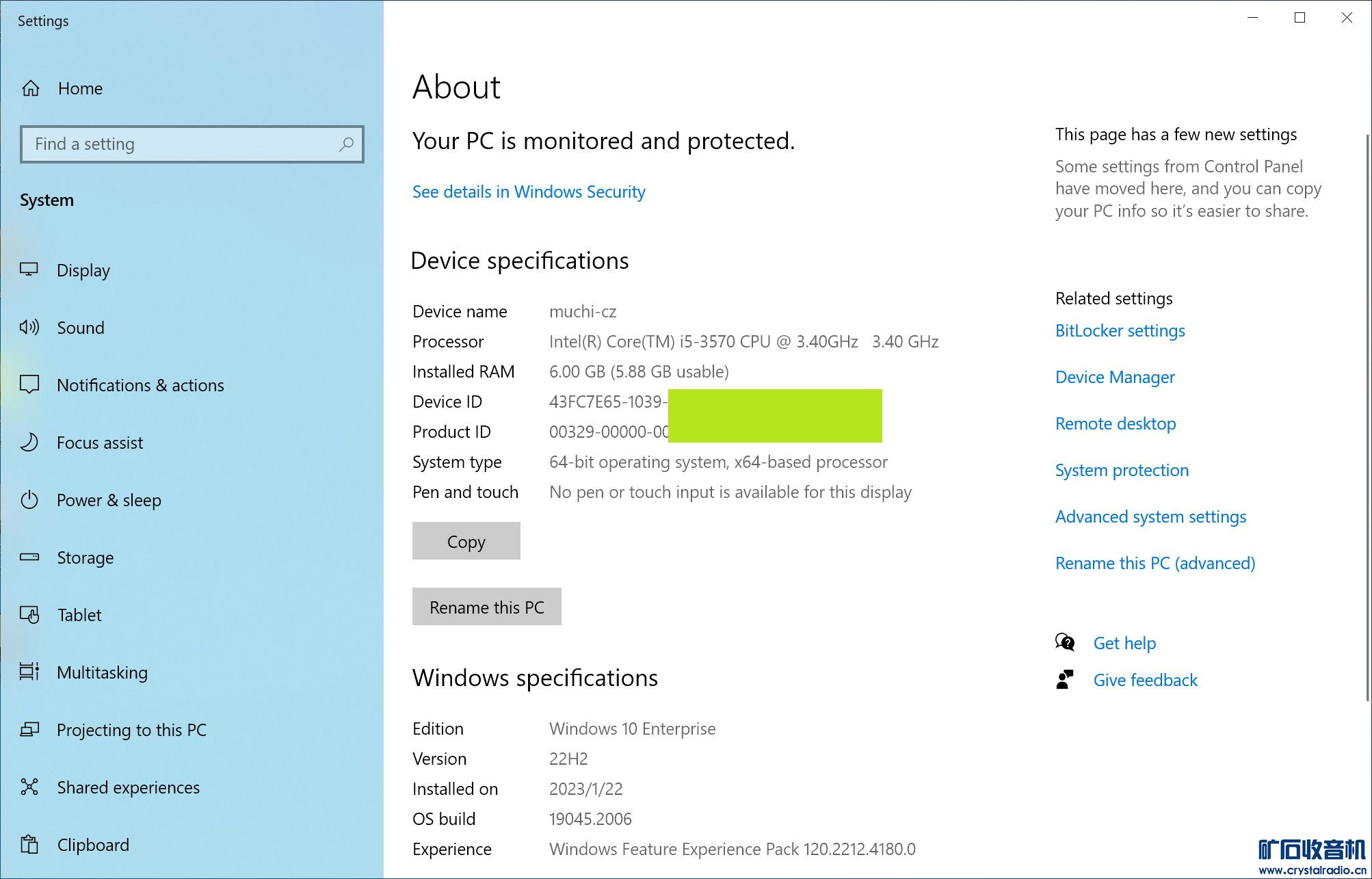Click the Rename this PC button

[x=486, y=607]
